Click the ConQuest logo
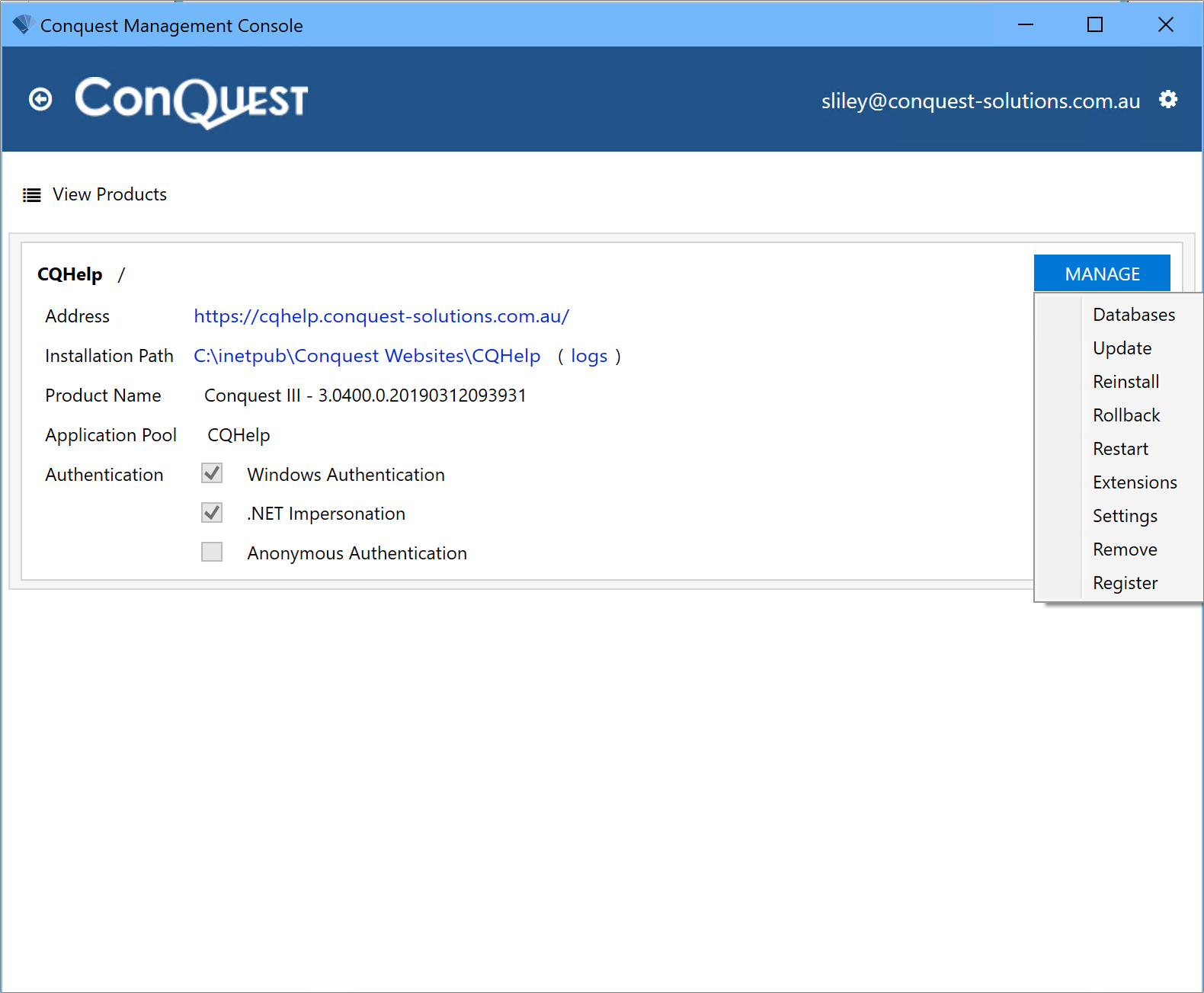The image size is (1204, 993). 191,101
